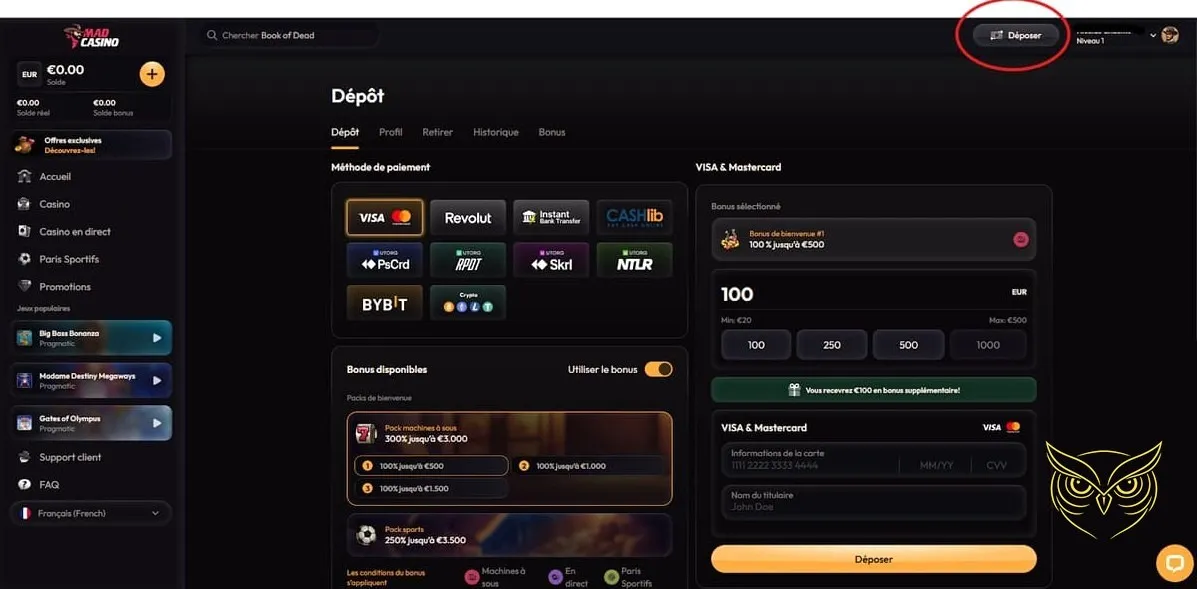Choose the CASHlib payment option

tap(634, 217)
